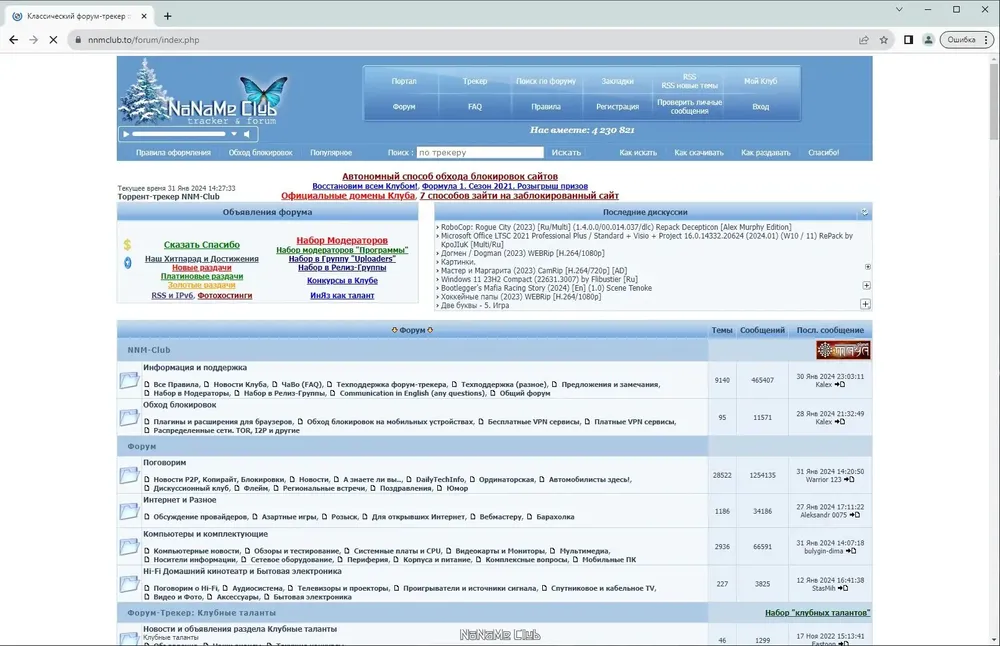Close the Классический форум-трекер tab

pos(144,16)
